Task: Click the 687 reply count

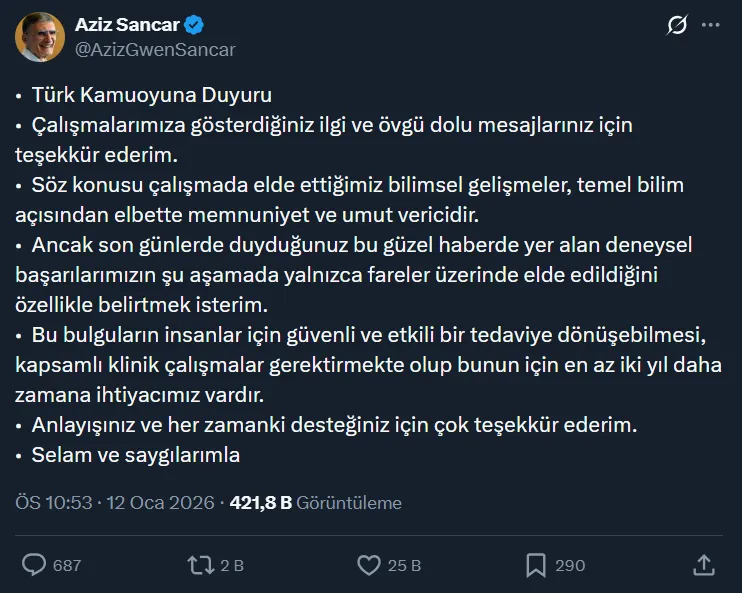Action: (x=67, y=566)
